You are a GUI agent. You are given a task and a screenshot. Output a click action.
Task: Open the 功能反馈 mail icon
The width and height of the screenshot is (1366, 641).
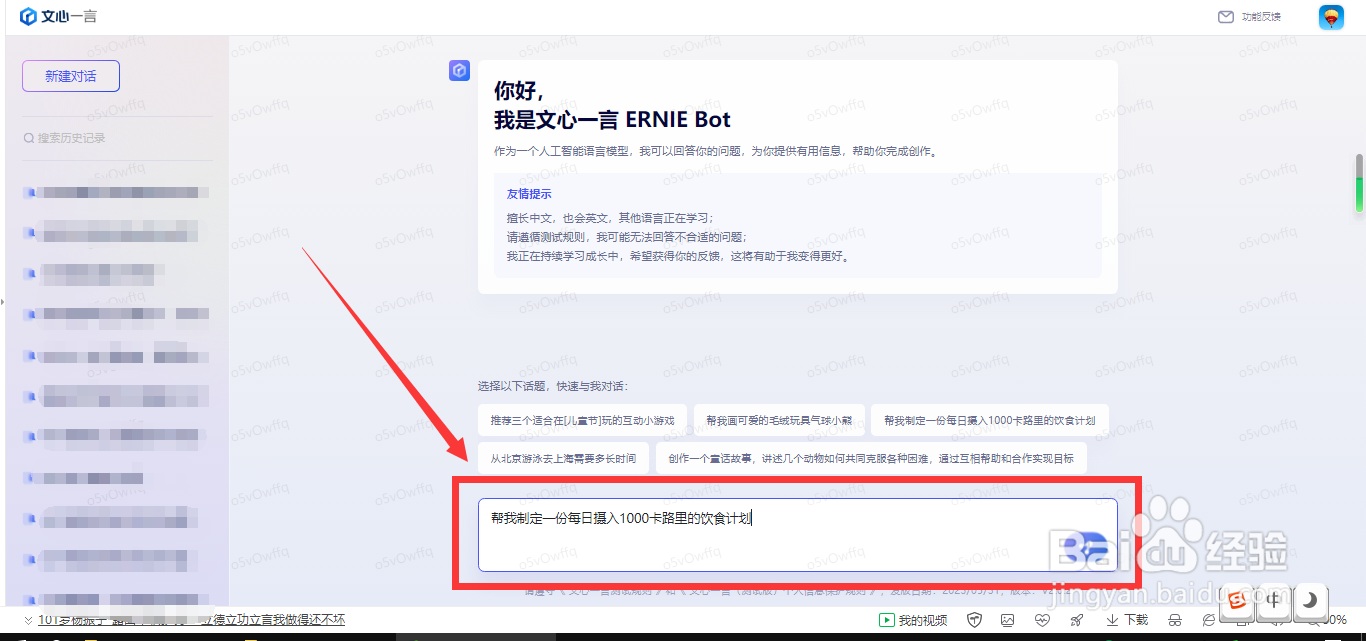tap(1225, 17)
